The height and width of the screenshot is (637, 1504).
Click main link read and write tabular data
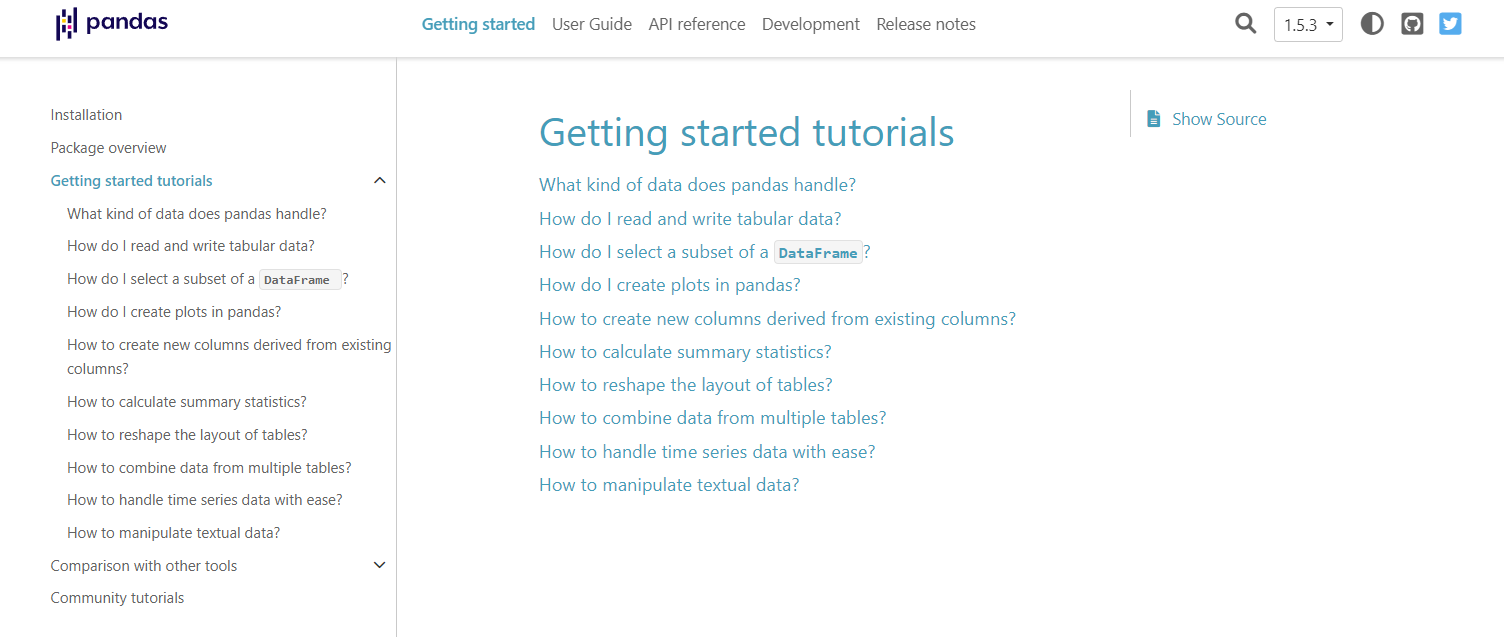coord(690,219)
